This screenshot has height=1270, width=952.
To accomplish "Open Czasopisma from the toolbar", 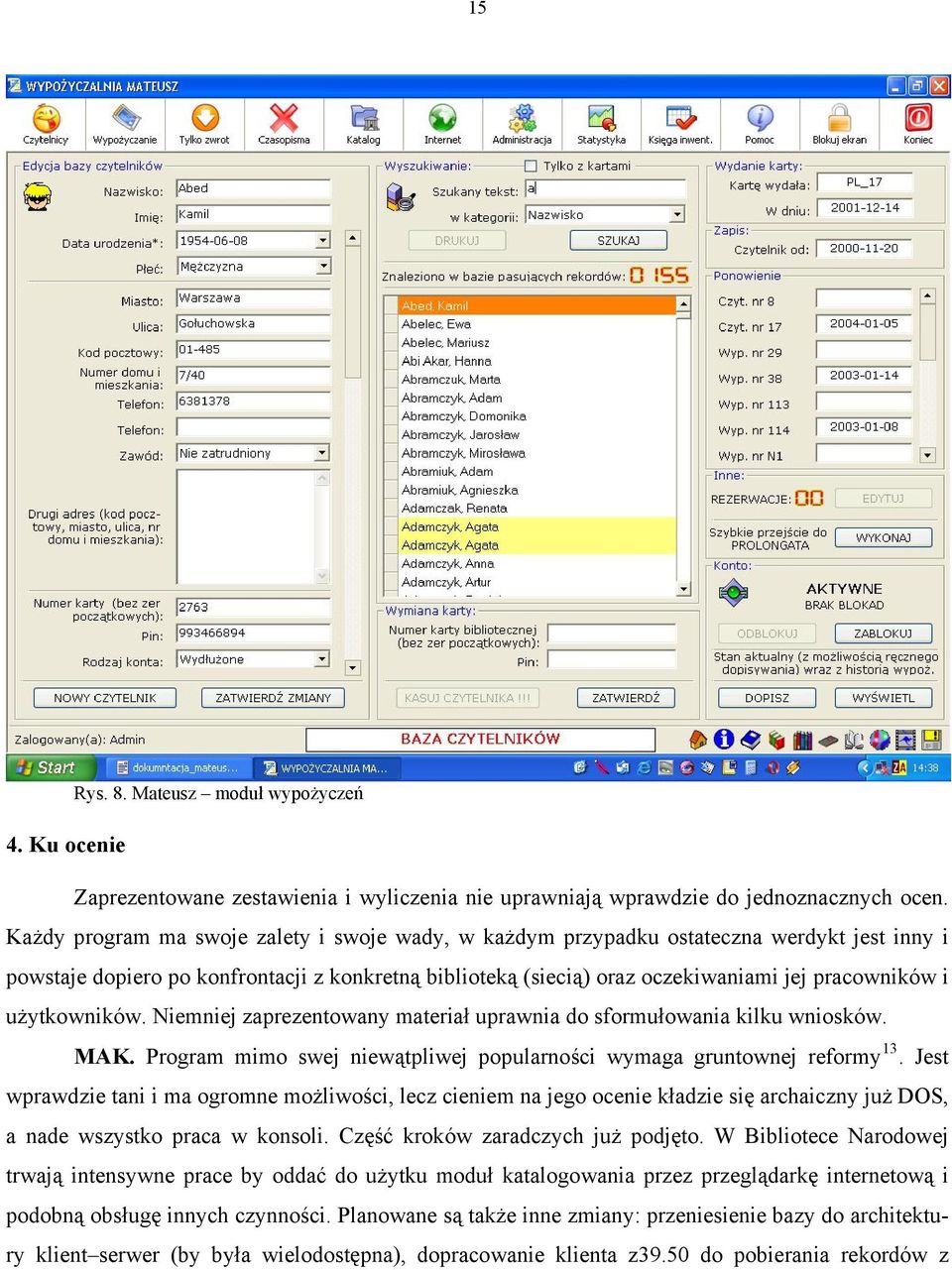I will coord(284,125).
